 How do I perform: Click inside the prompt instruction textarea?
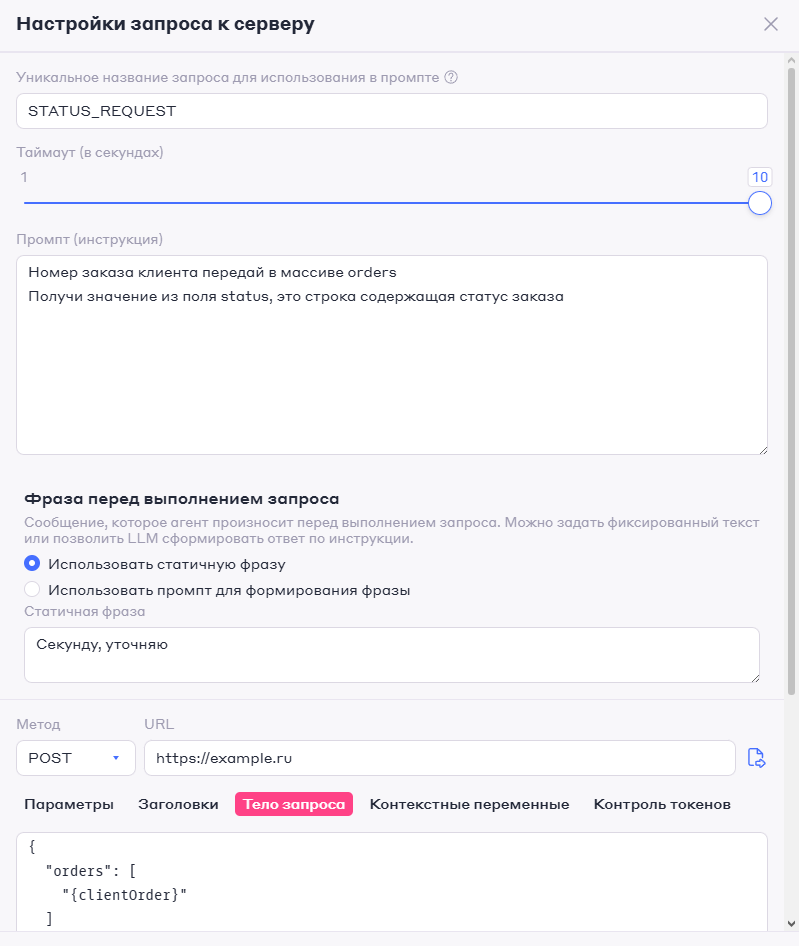point(390,355)
